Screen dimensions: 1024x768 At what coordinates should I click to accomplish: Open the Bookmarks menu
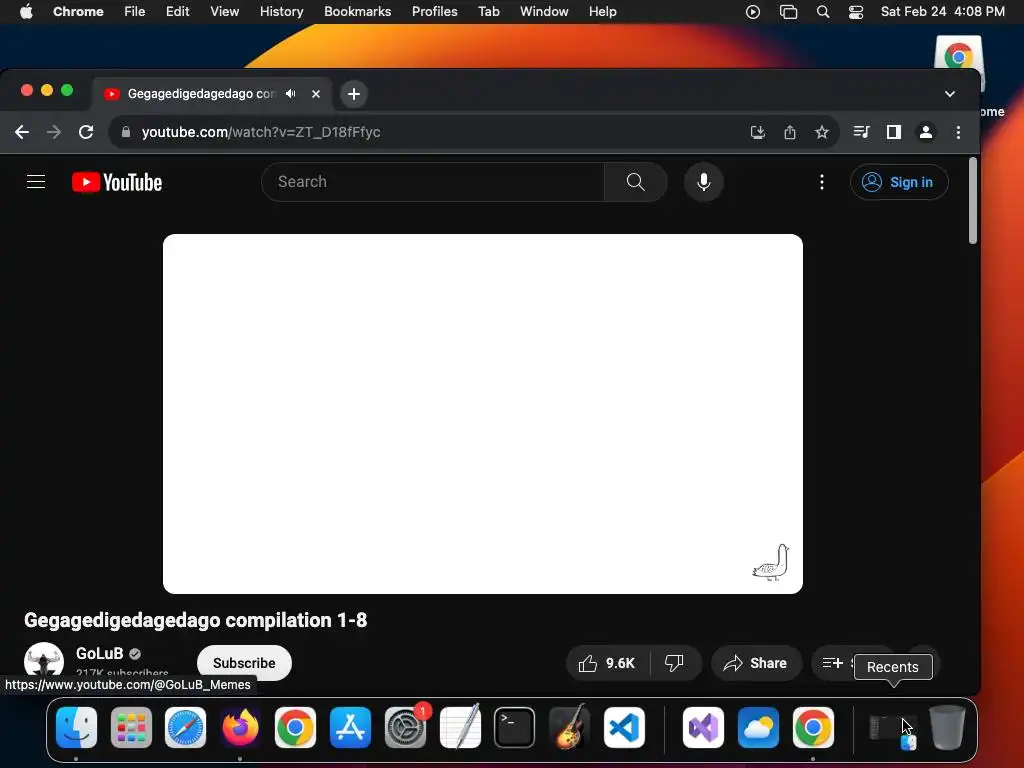(x=357, y=11)
